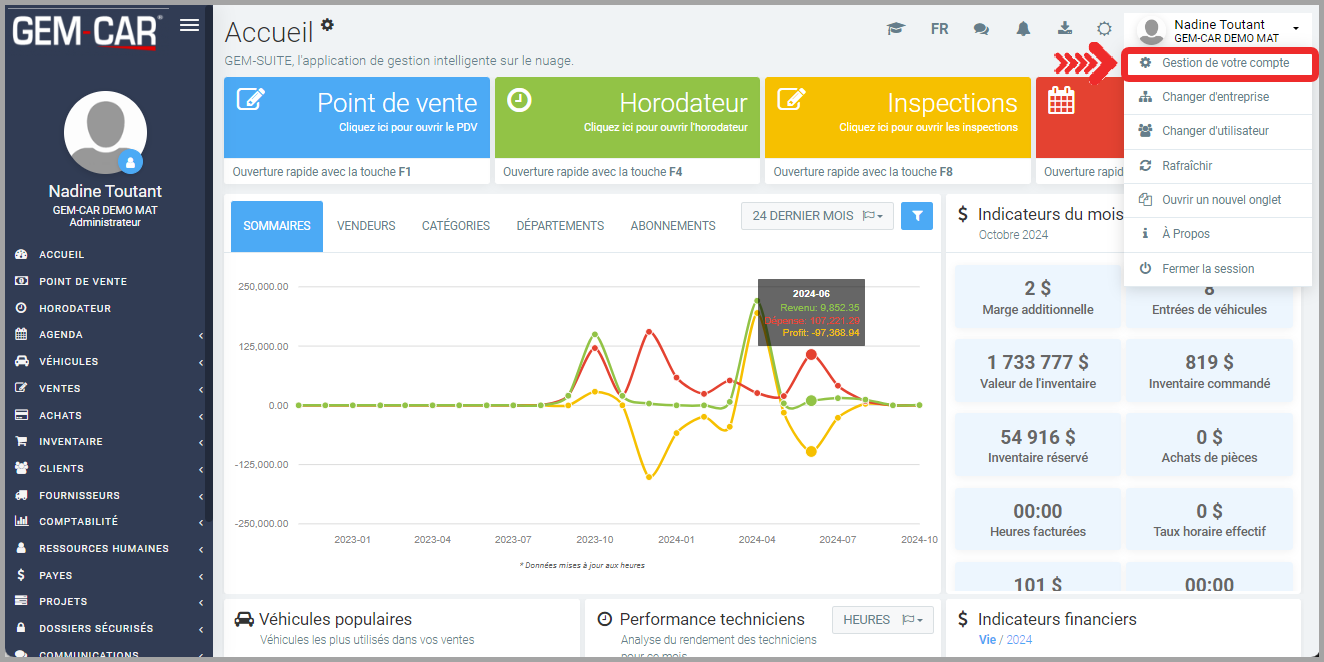
Task: Click the sun theme icon
Action: [1104, 29]
